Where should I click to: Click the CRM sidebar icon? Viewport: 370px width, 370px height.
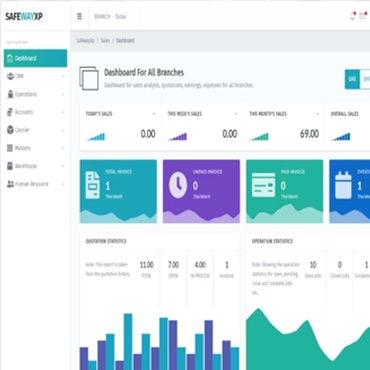click(x=10, y=76)
